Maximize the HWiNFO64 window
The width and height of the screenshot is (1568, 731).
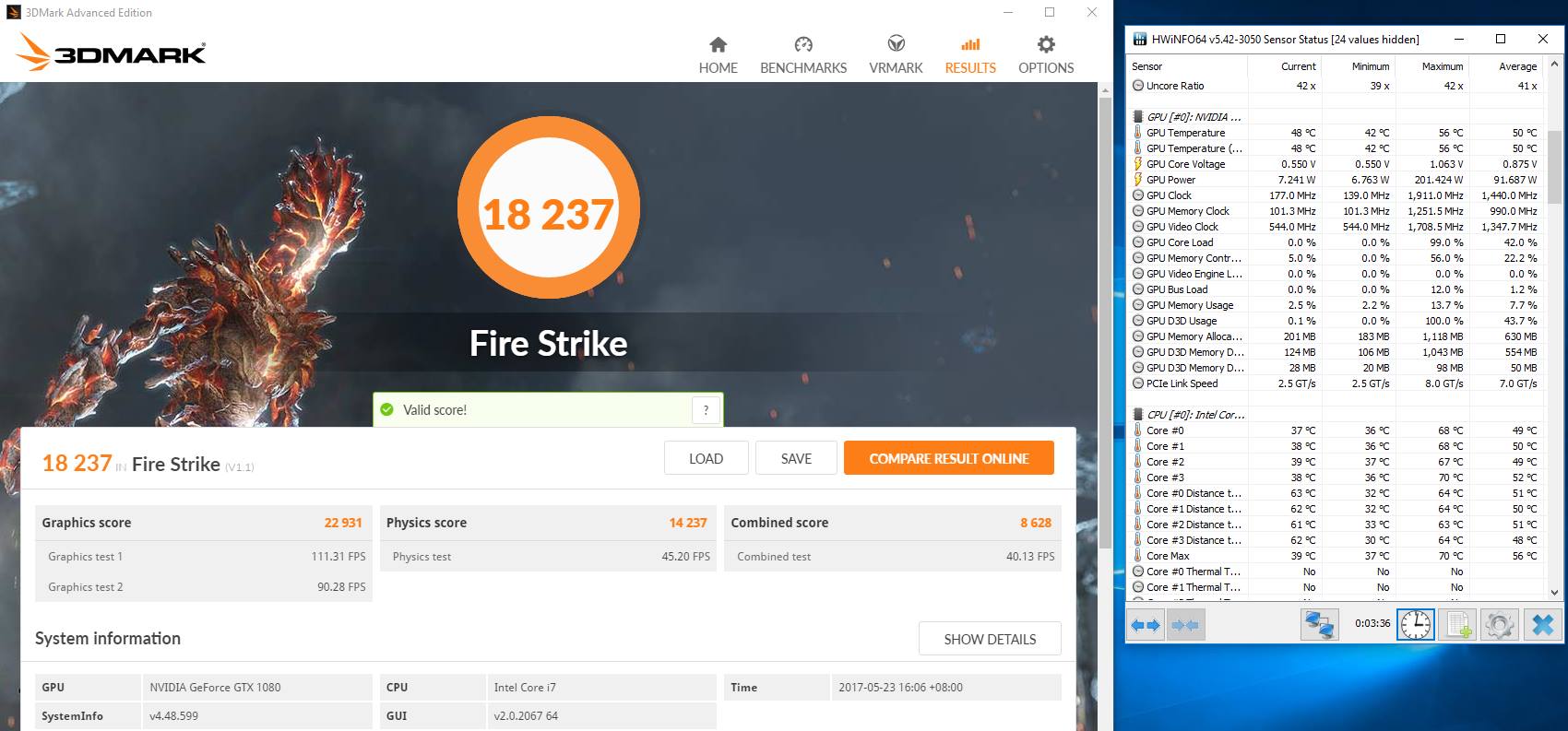pos(1501,39)
